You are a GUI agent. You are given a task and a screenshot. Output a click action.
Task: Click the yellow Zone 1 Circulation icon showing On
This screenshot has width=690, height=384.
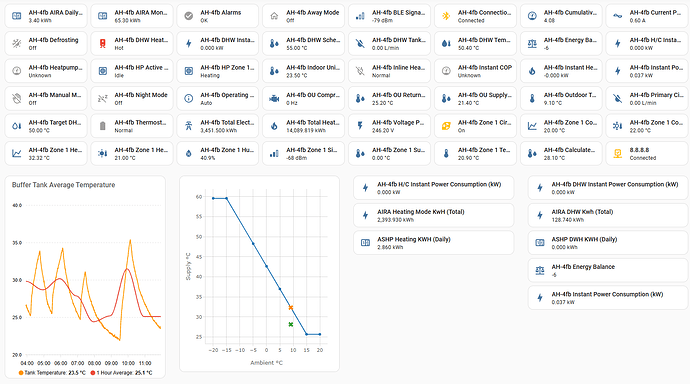tap(446, 126)
